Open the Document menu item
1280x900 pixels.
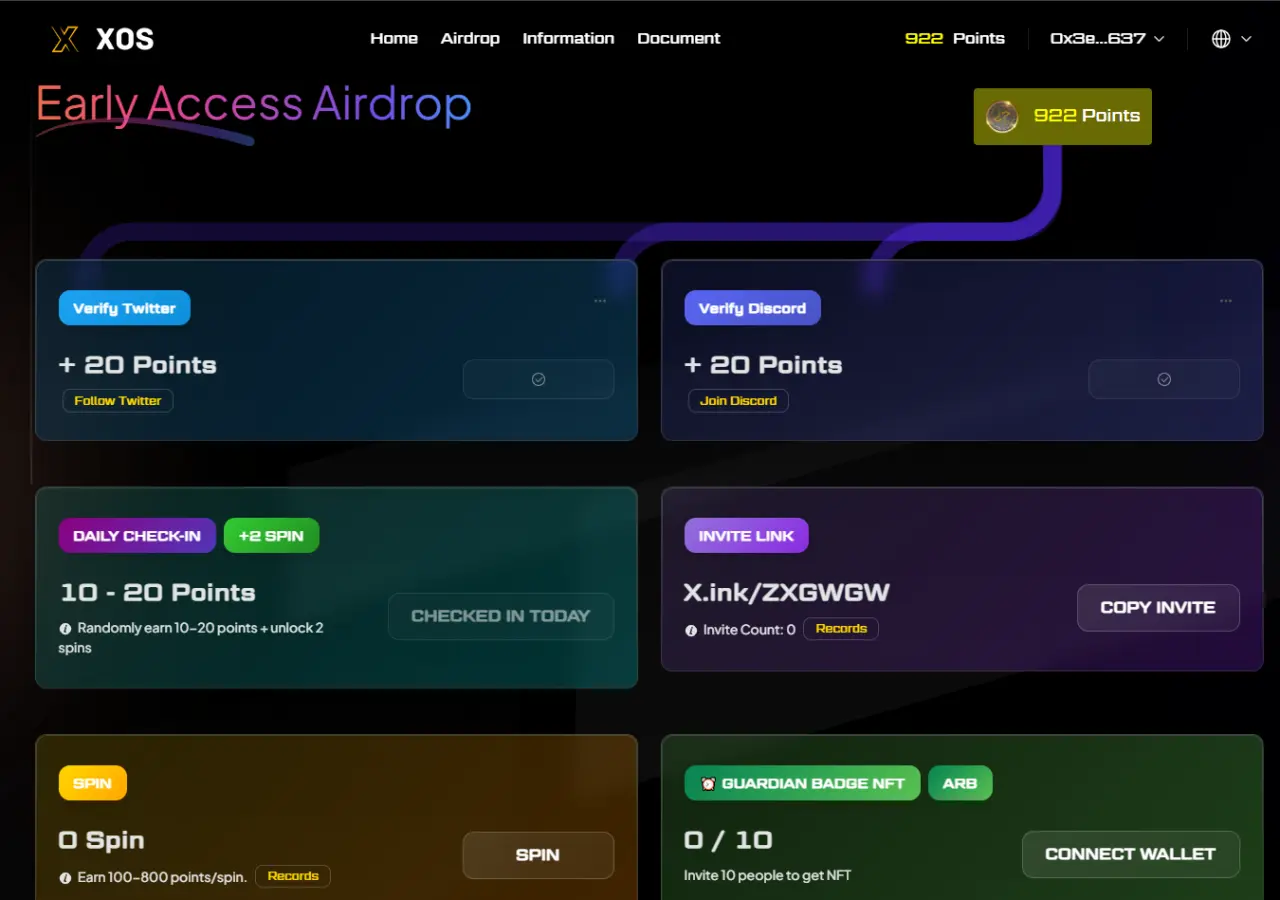pyautogui.click(x=679, y=39)
